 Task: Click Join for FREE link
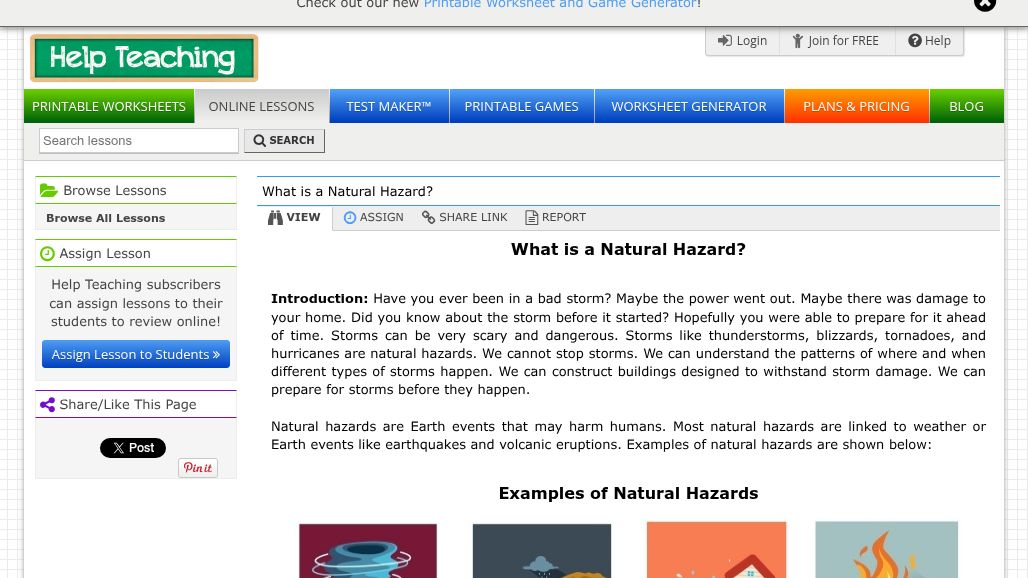836,41
